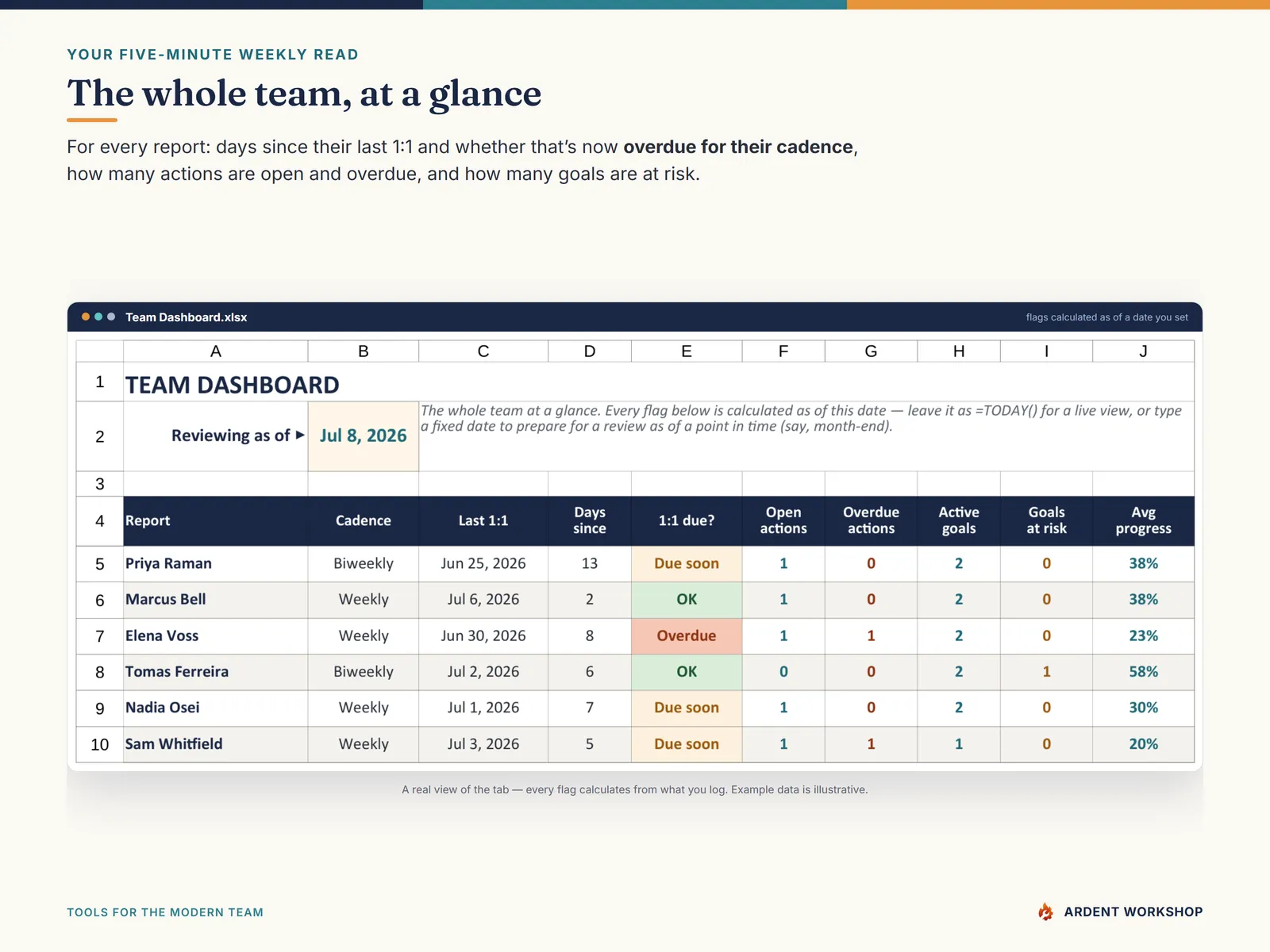This screenshot has width=1270, height=952.
Task: Click the 'Days since' header cell
Action: tap(590, 521)
